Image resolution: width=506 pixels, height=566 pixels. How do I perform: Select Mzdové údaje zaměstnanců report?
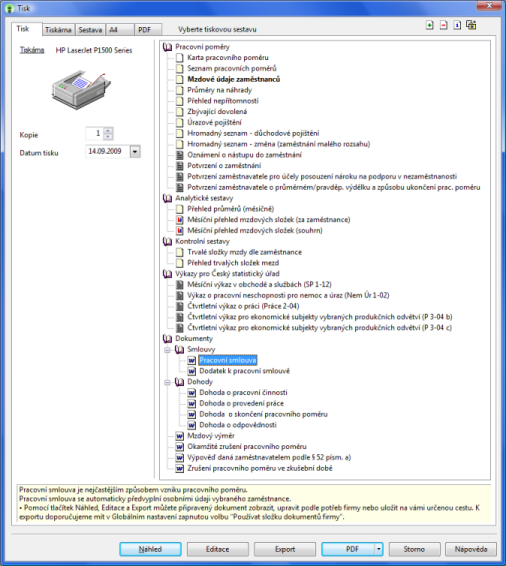(234, 79)
